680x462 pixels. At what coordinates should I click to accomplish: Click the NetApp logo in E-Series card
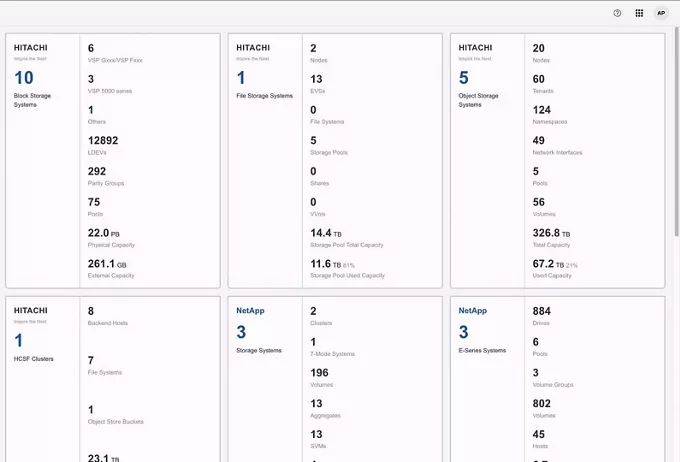tap(473, 311)
